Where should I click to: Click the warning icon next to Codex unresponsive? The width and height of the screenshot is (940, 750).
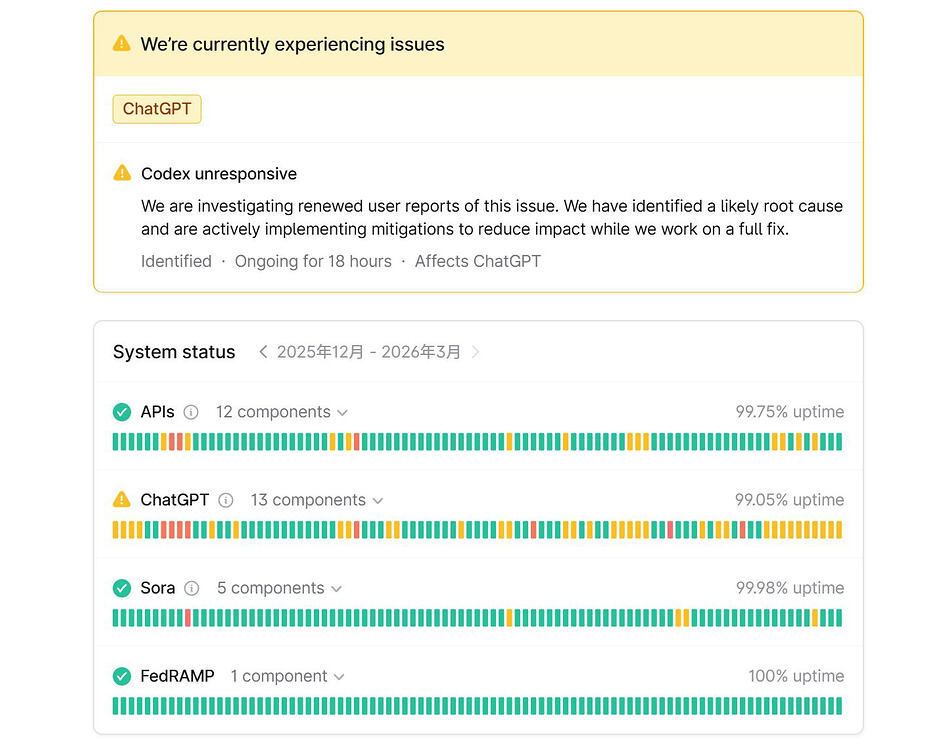[x=122, y=173]
